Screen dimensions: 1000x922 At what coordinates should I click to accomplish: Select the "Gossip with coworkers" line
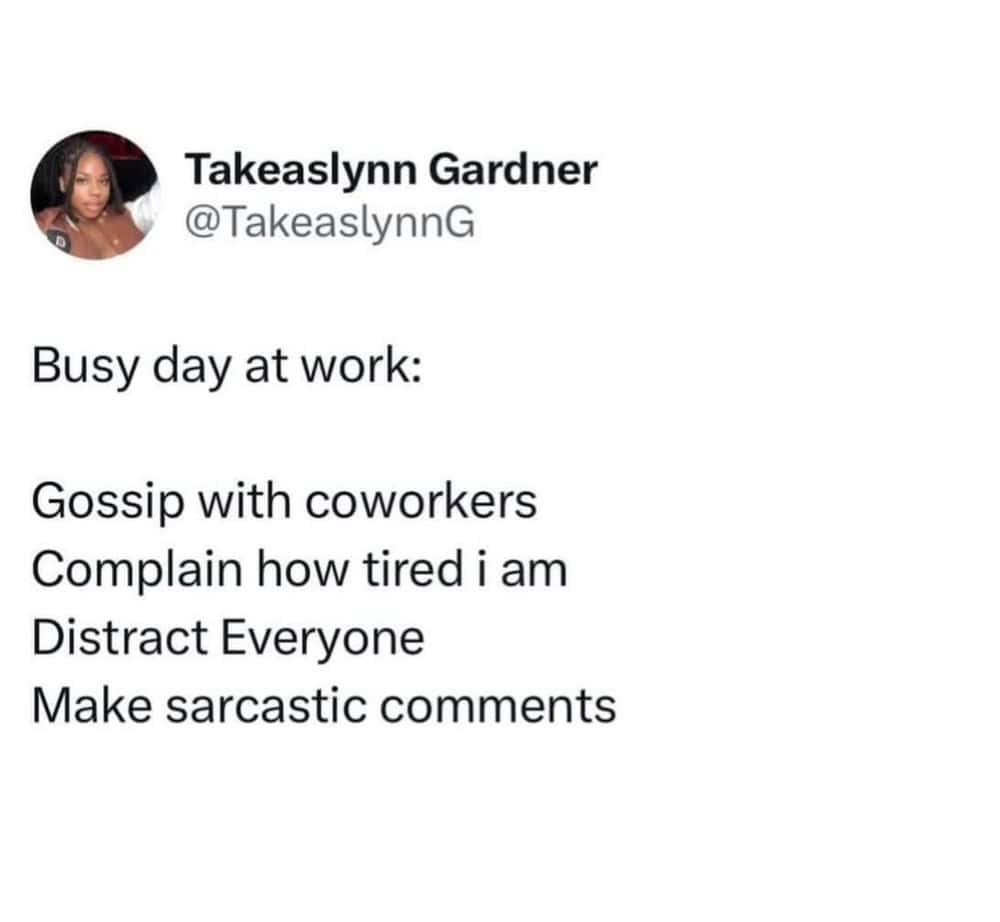284,502
